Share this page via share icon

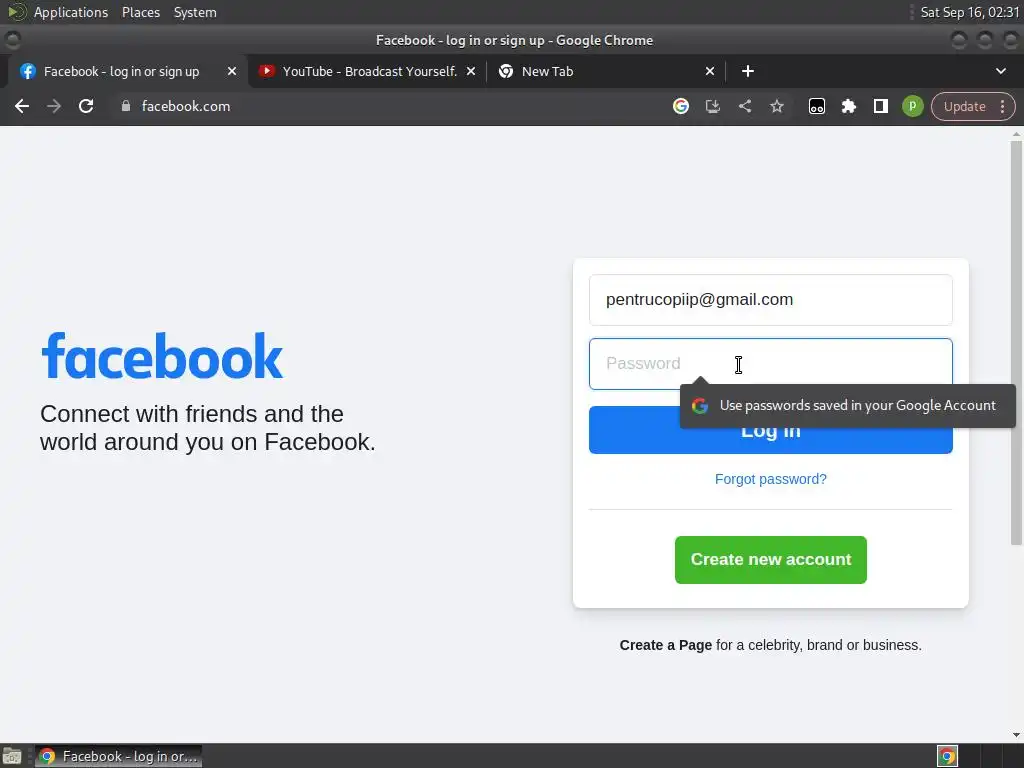(745, 106)
